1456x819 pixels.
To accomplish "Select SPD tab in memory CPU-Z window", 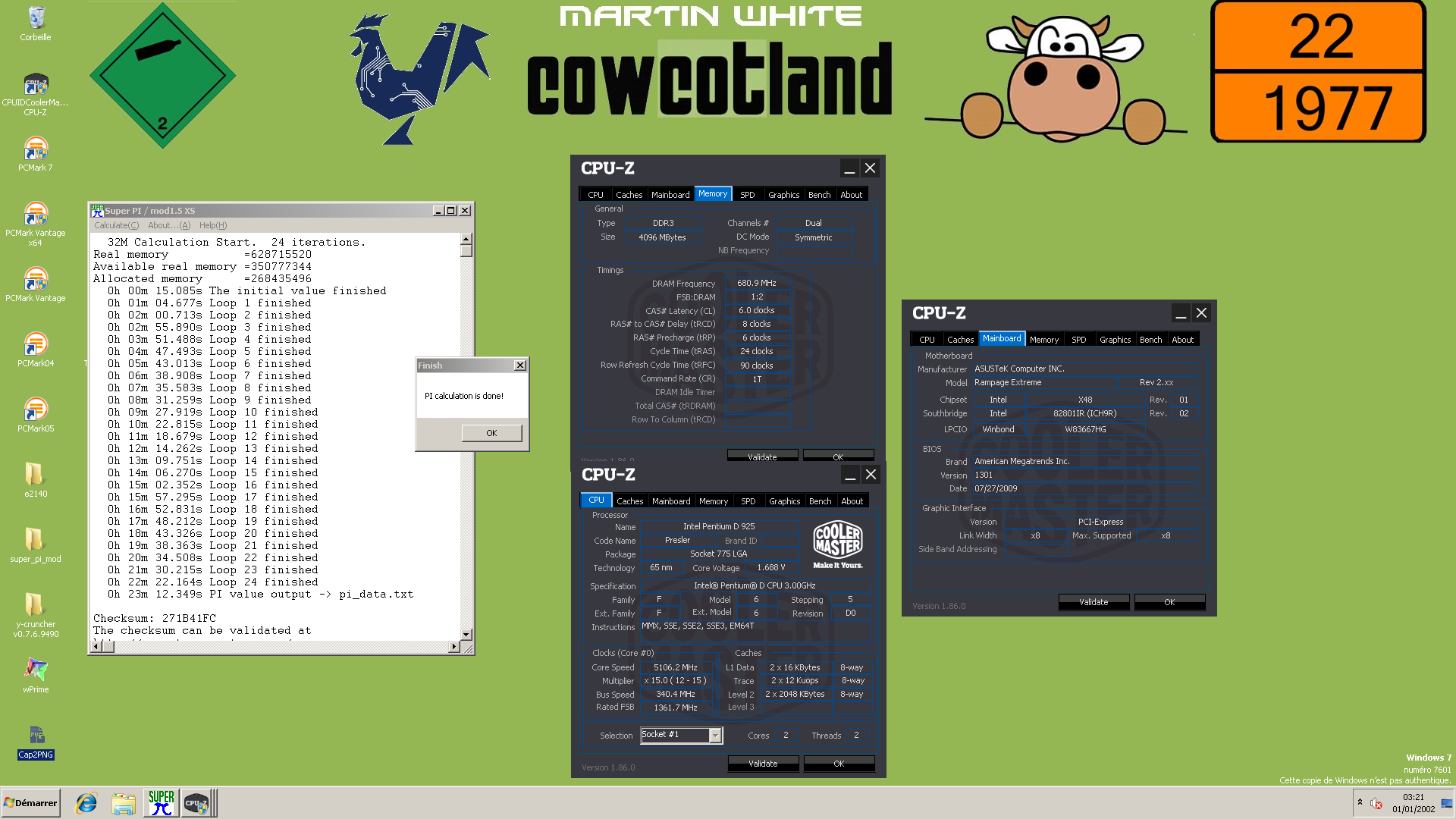I will click(x=747, y=195).
